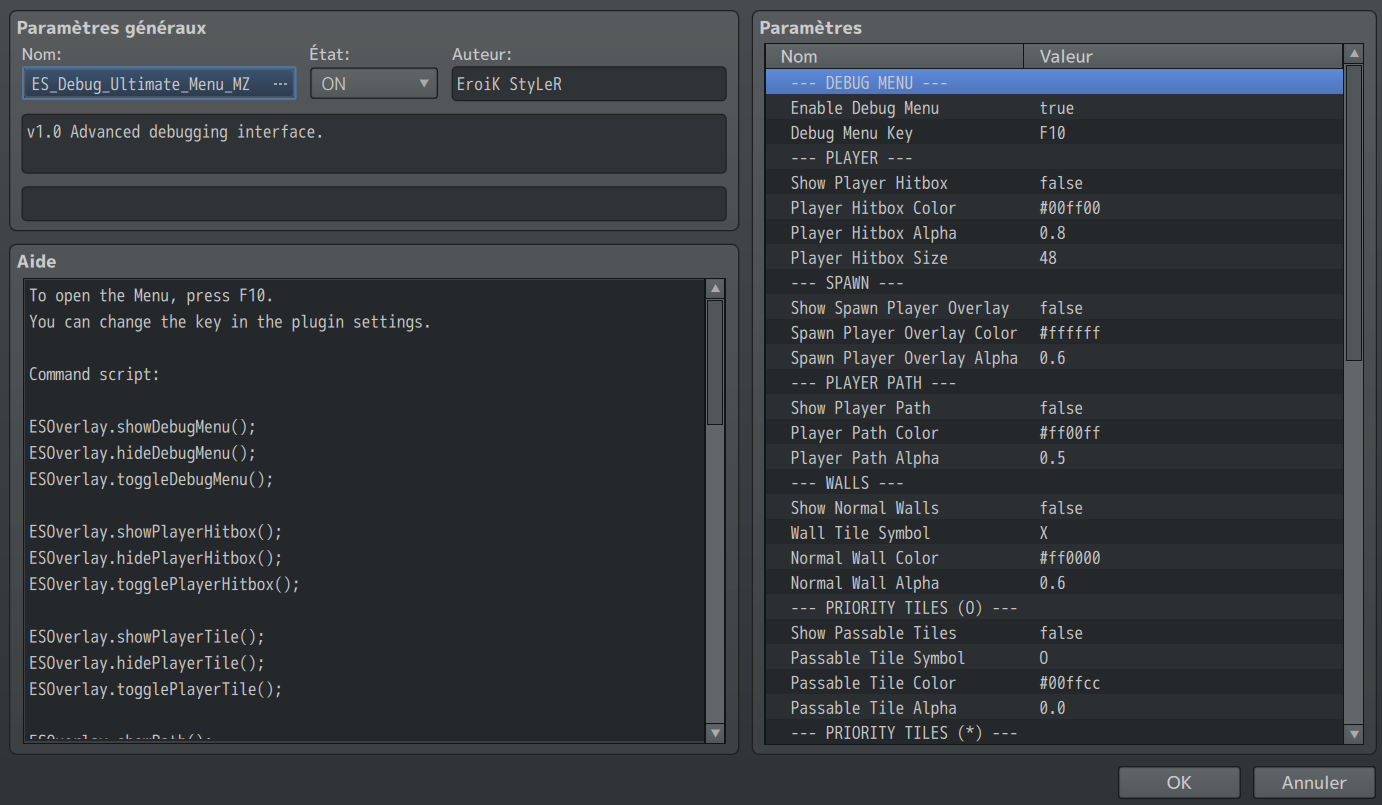The width and height of the screenshot is (1382, 805).
Task: Select the Debug Menu Key parameter
Action: click(x=851, y=133)
